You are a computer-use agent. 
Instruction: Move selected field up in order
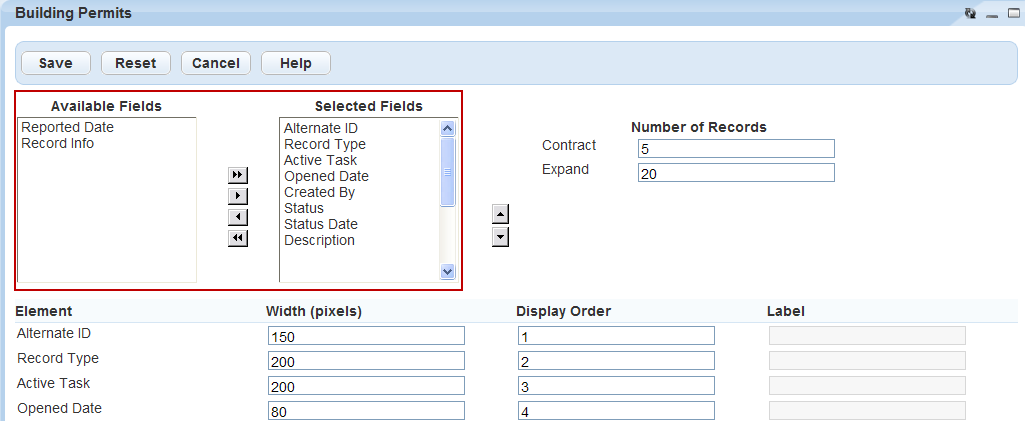point(501,214)
